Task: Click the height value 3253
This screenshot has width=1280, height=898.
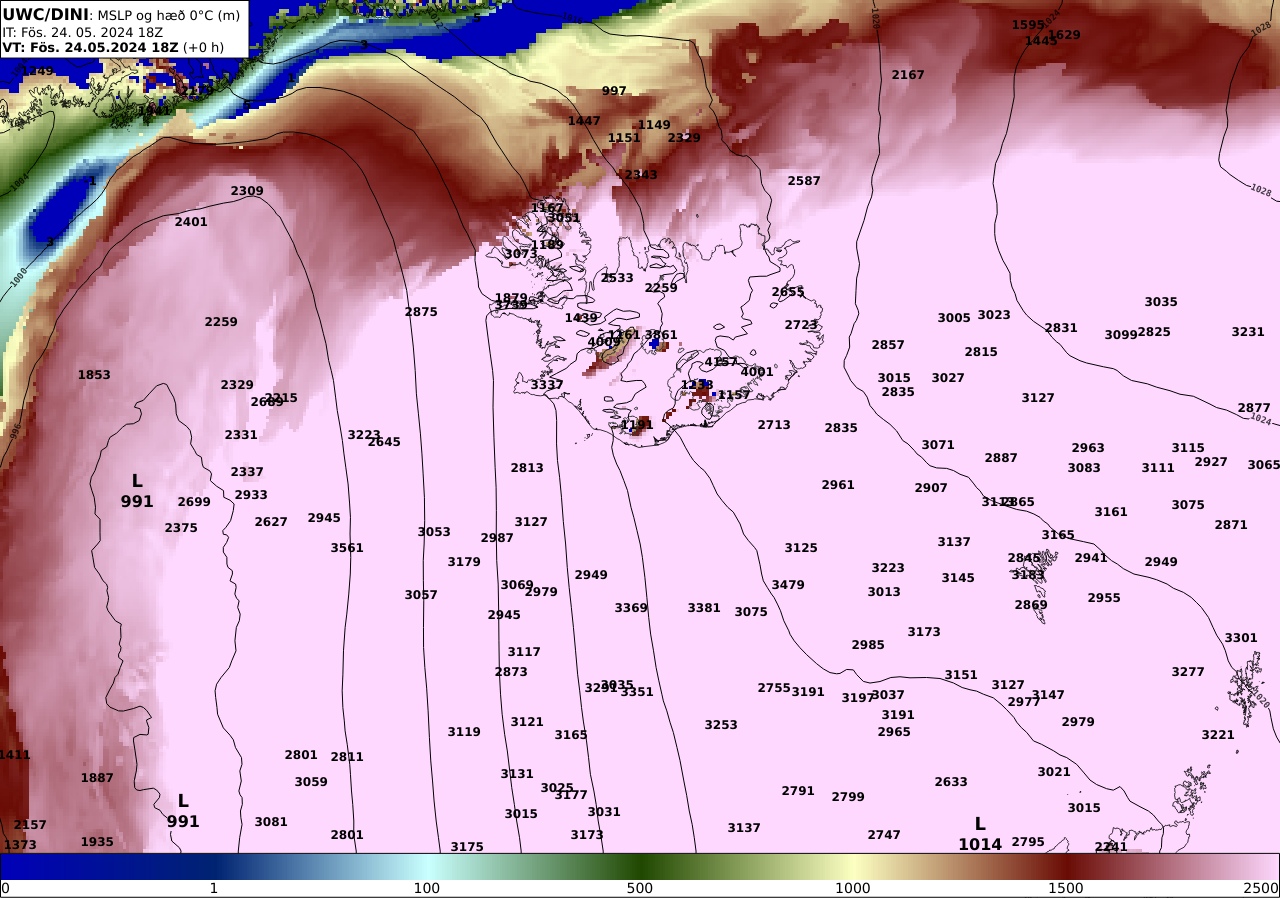Action: pos(721,725)
